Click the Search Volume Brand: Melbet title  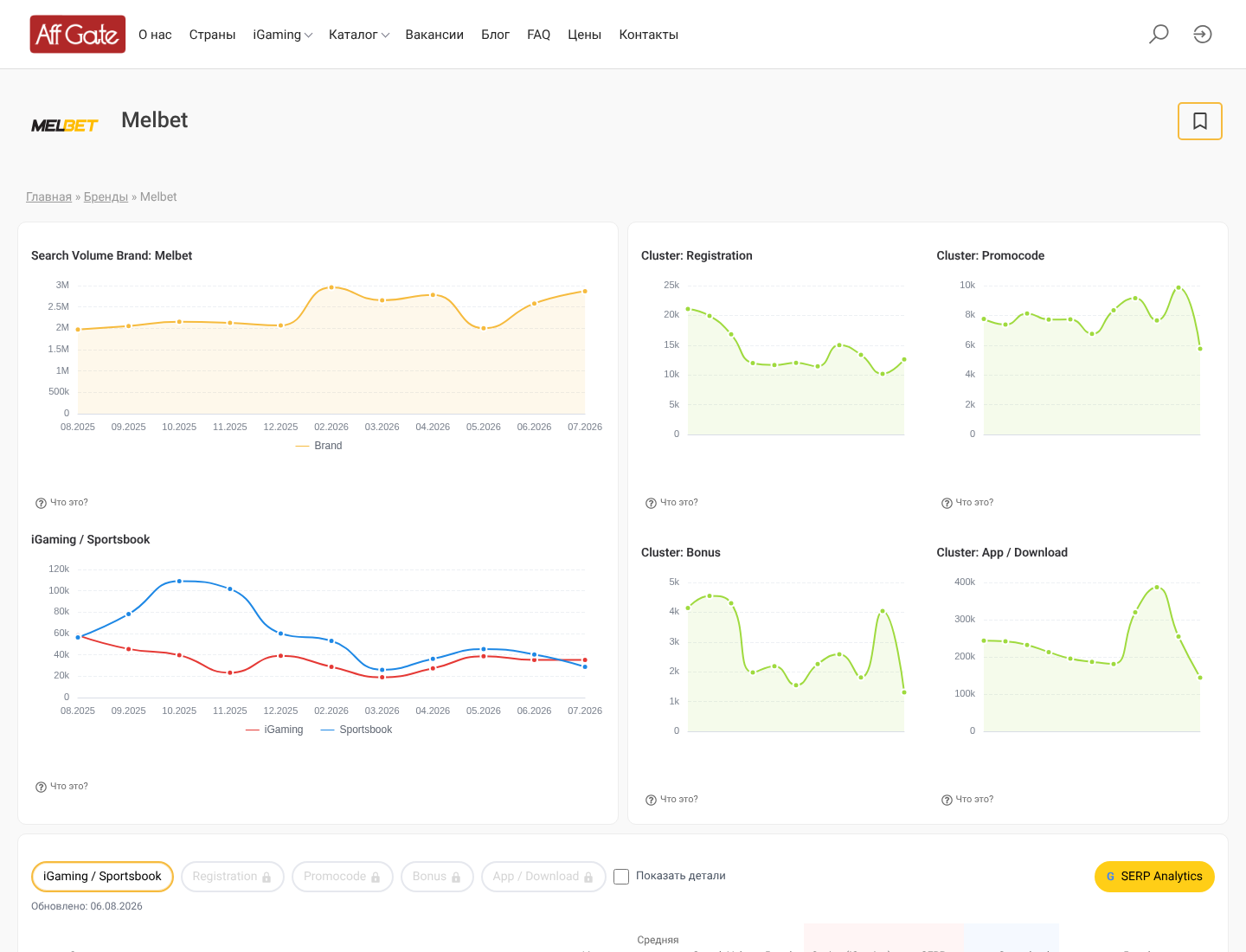click(112, 255)
